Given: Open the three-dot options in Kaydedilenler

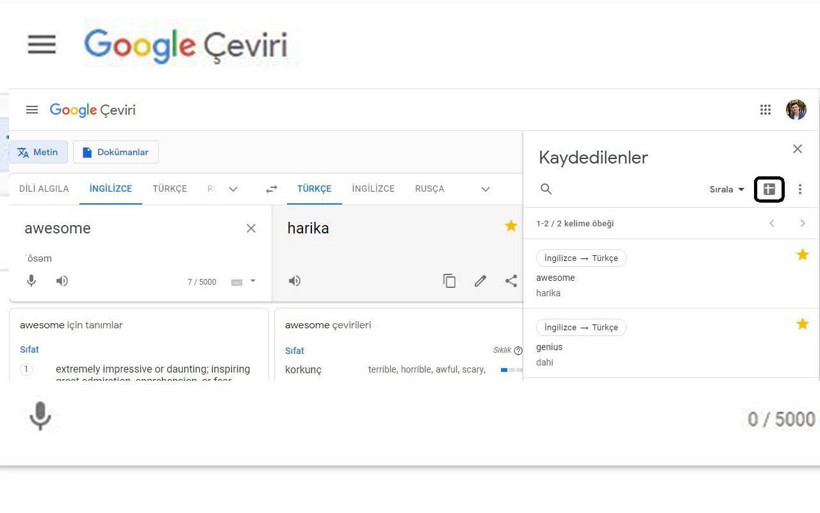Looking at the screenshot, I should click(800, 189).
